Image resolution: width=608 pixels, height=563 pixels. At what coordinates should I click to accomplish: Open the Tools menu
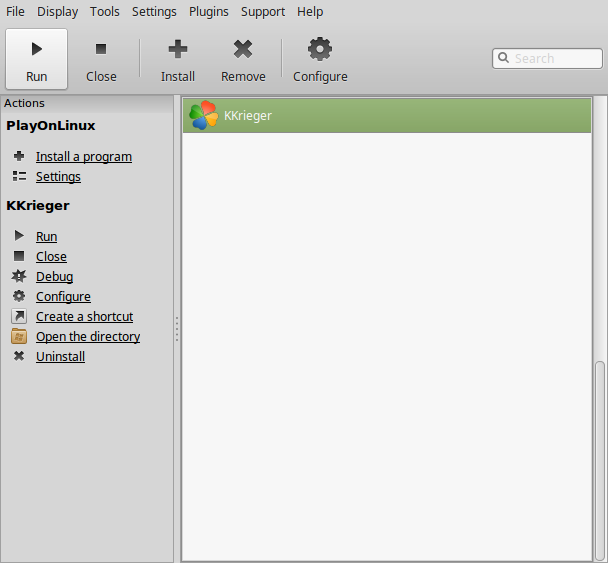pos(105,12)
